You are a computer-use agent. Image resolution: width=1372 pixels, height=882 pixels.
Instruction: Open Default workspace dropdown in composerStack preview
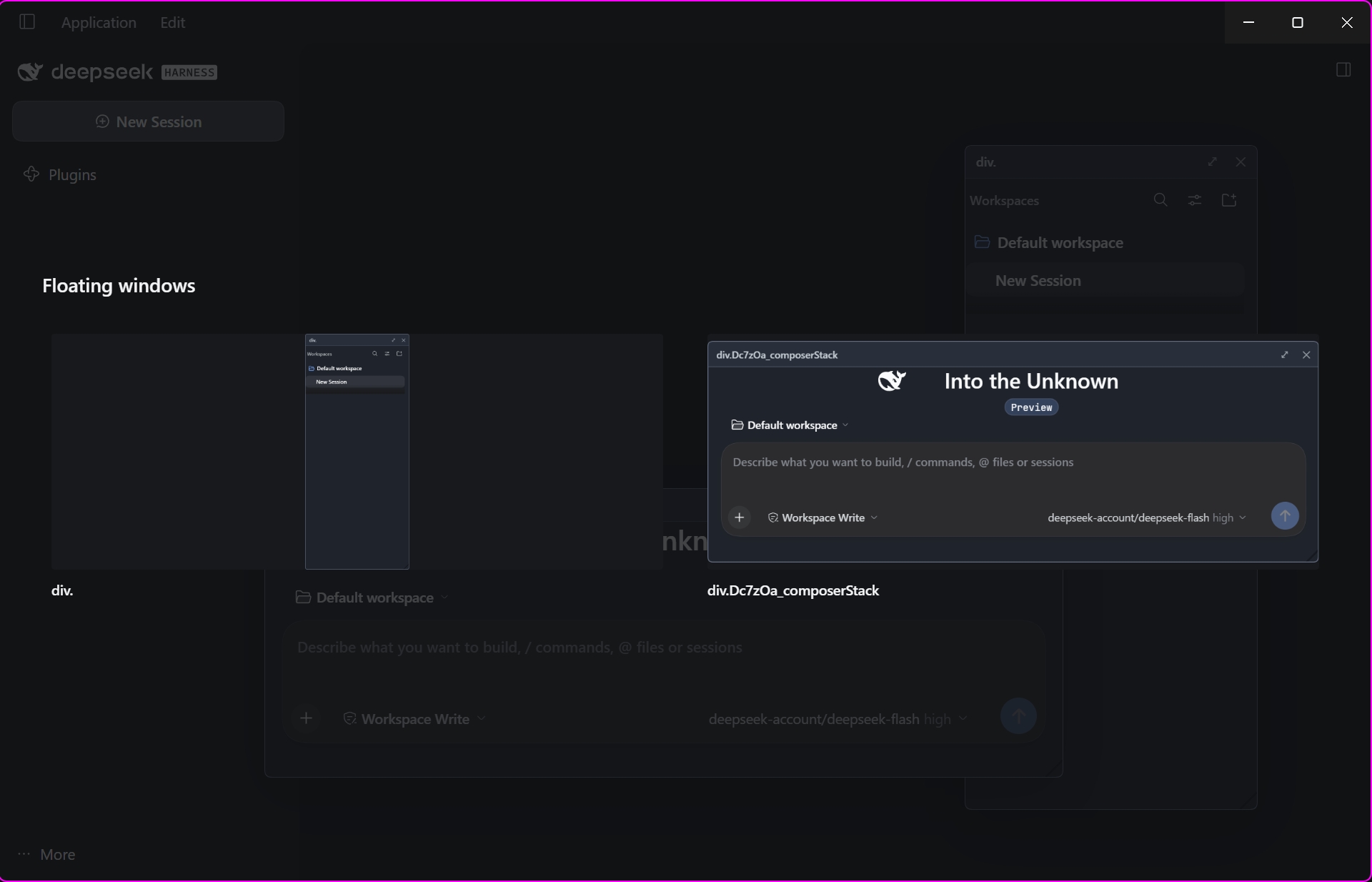click(x=790, y=425)
